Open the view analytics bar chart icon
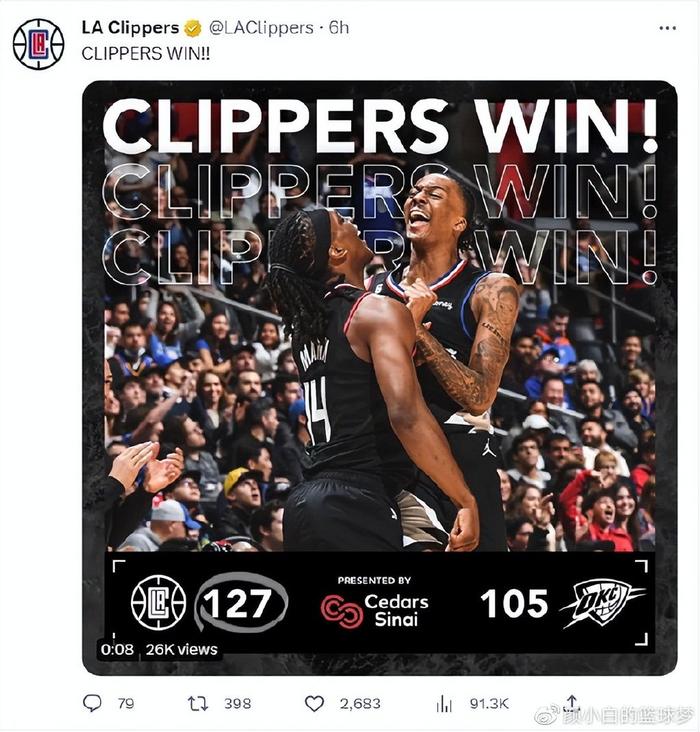 tap(444, 704)
